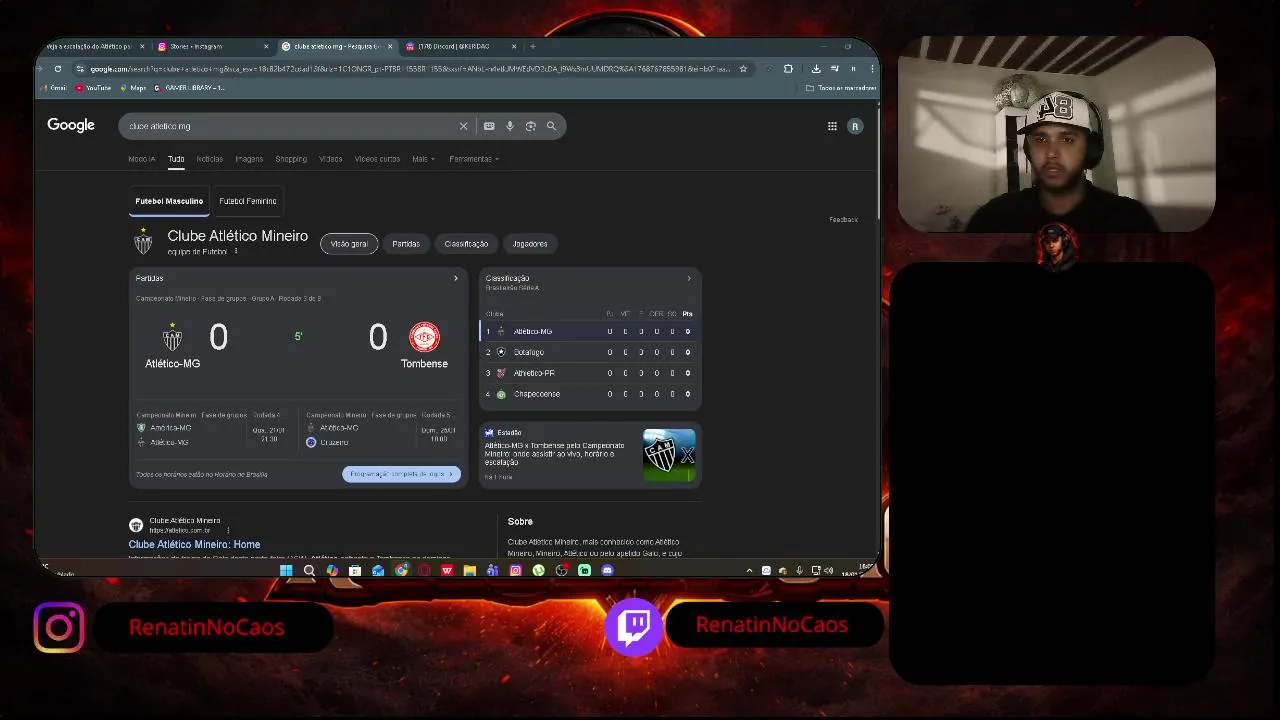This screenshot has height=720, width=1280.
Task: Select the Visão geral chip
Action: point(349,244)
